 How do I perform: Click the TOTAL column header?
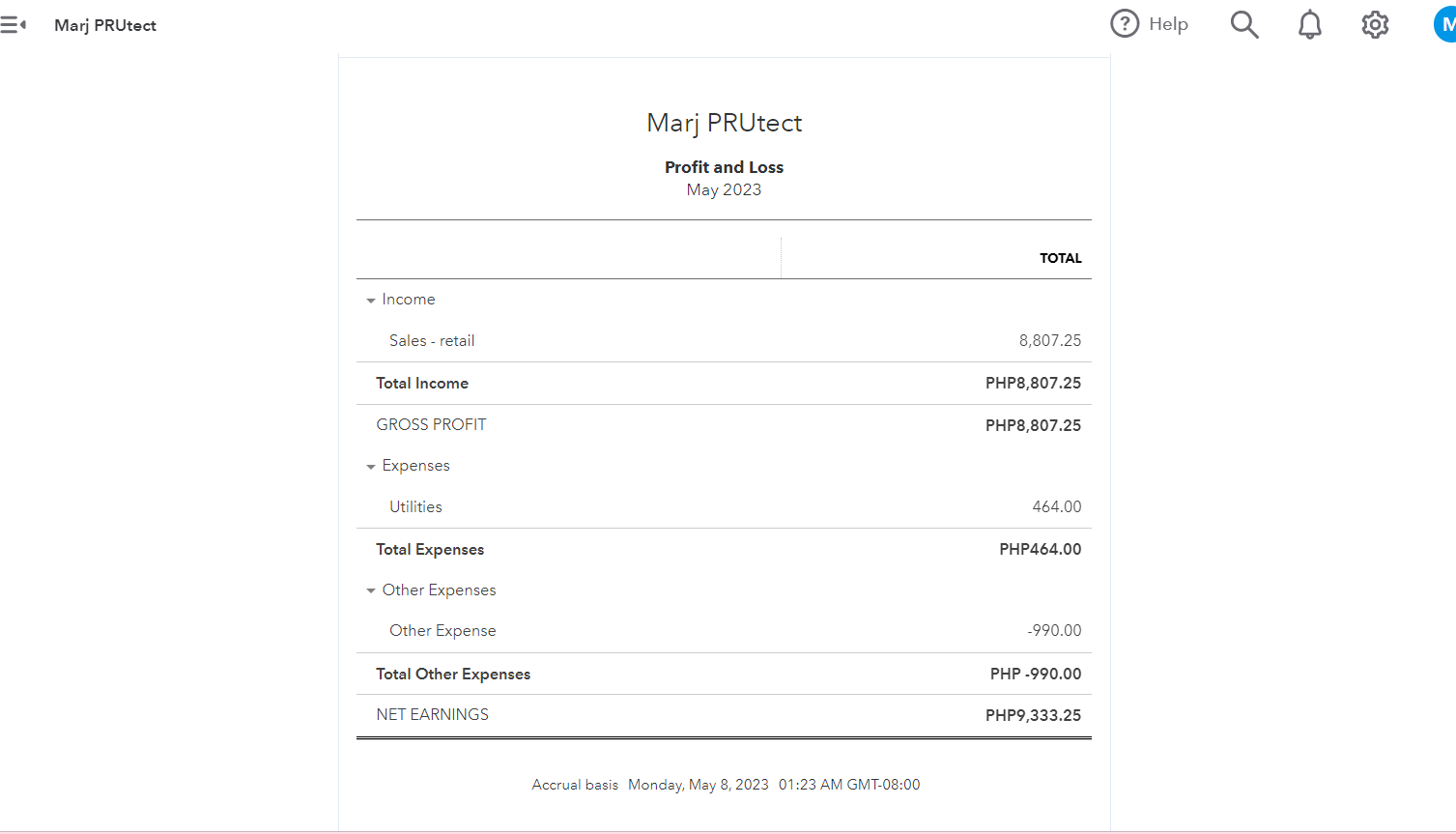[1060, 258]
